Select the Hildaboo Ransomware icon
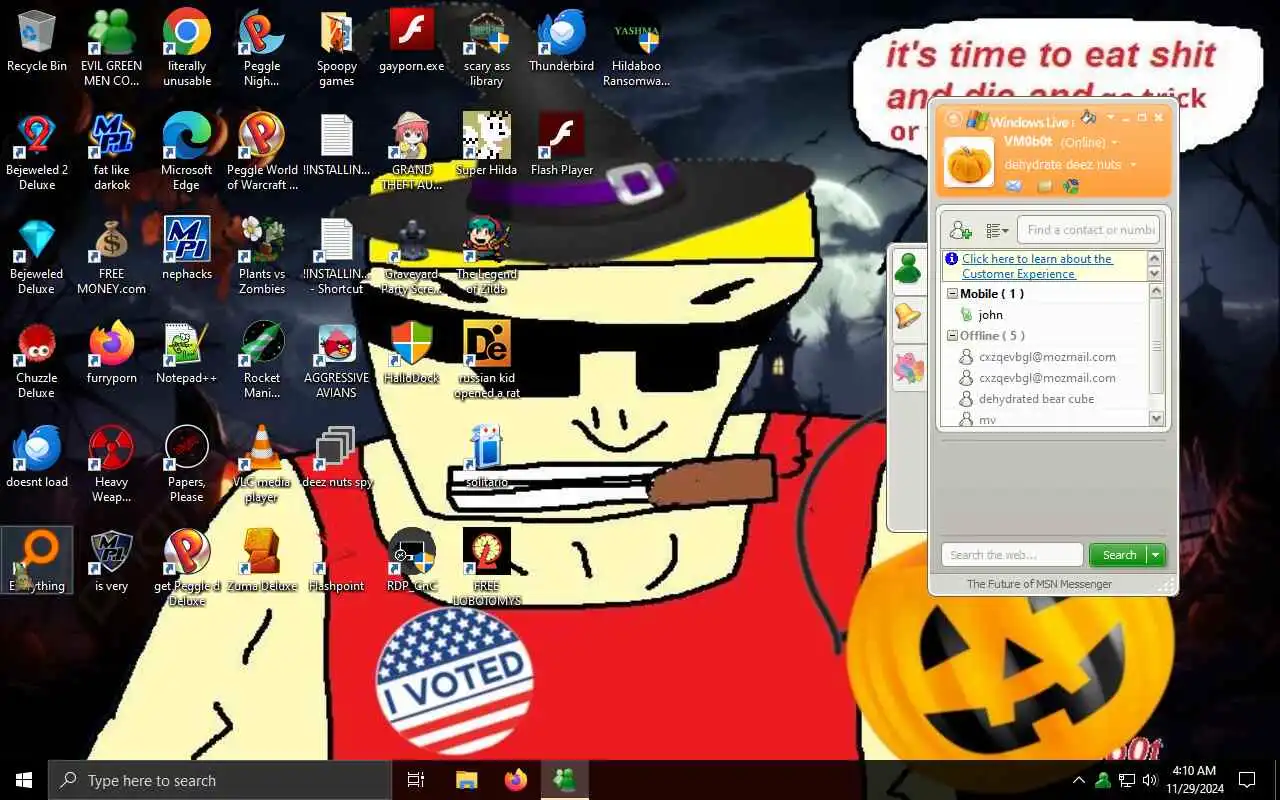The height and width of the screenshot is (800, 1280). tap(637, 47)
